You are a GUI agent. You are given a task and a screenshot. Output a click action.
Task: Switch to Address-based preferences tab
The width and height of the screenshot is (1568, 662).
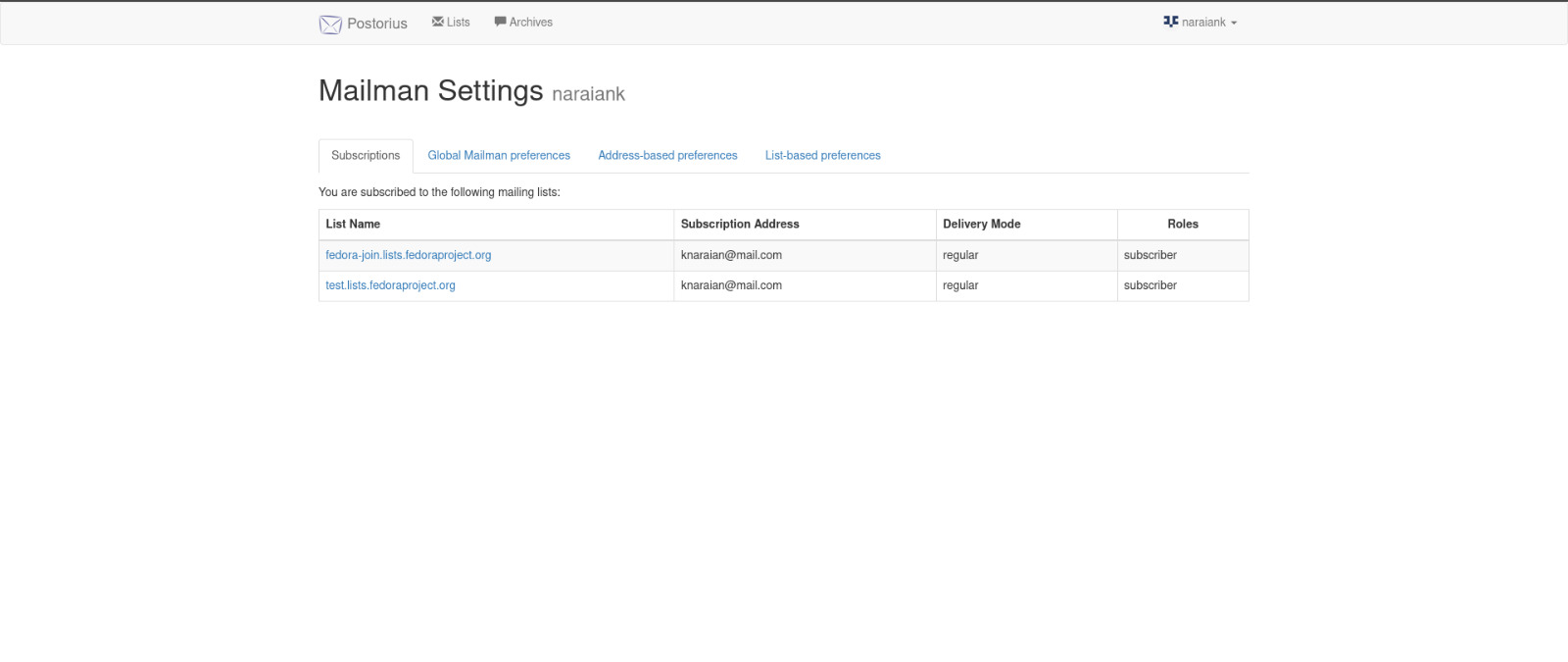667,156
